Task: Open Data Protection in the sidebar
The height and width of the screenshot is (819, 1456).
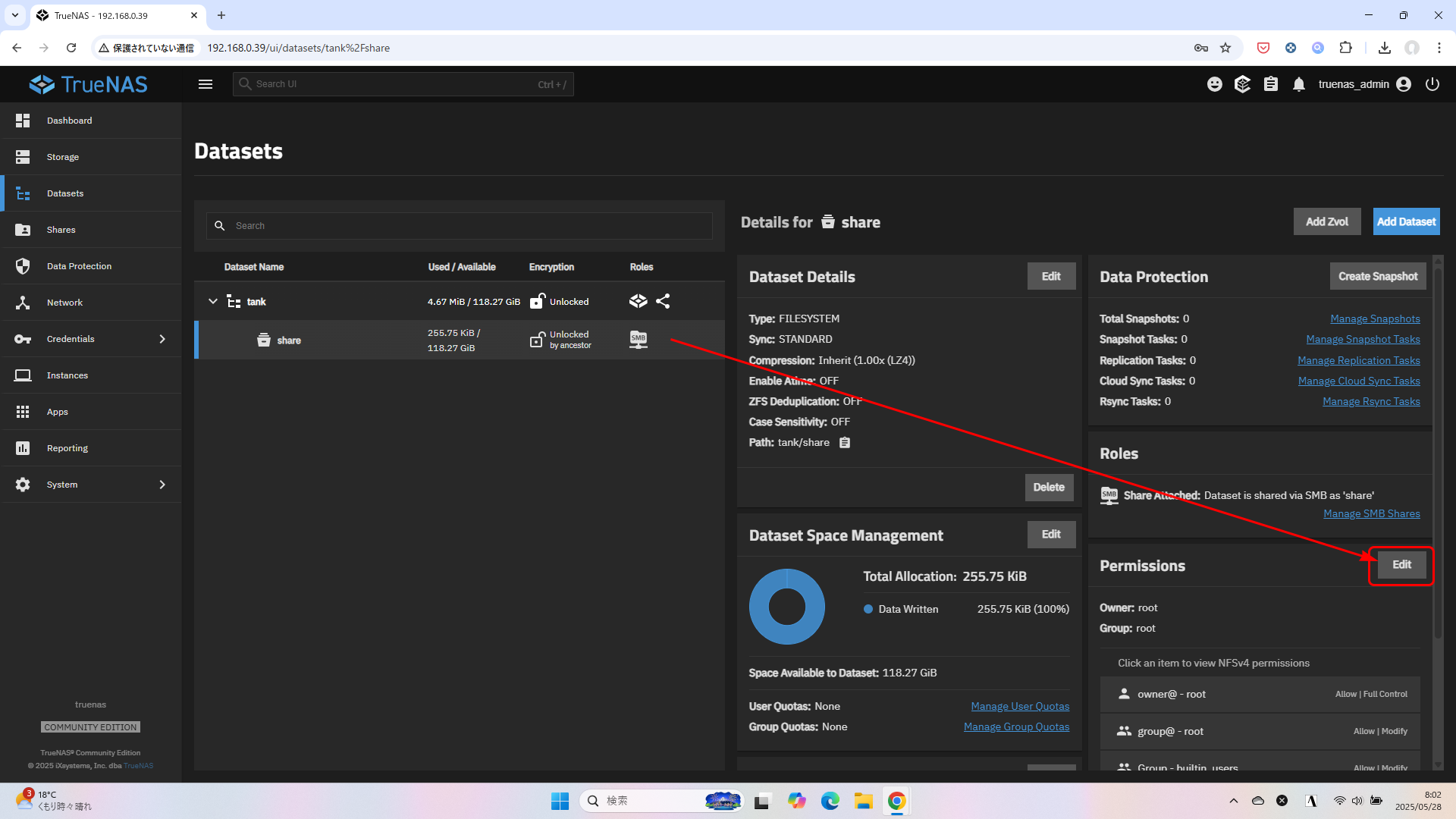Action: click(x=91, y=266)
